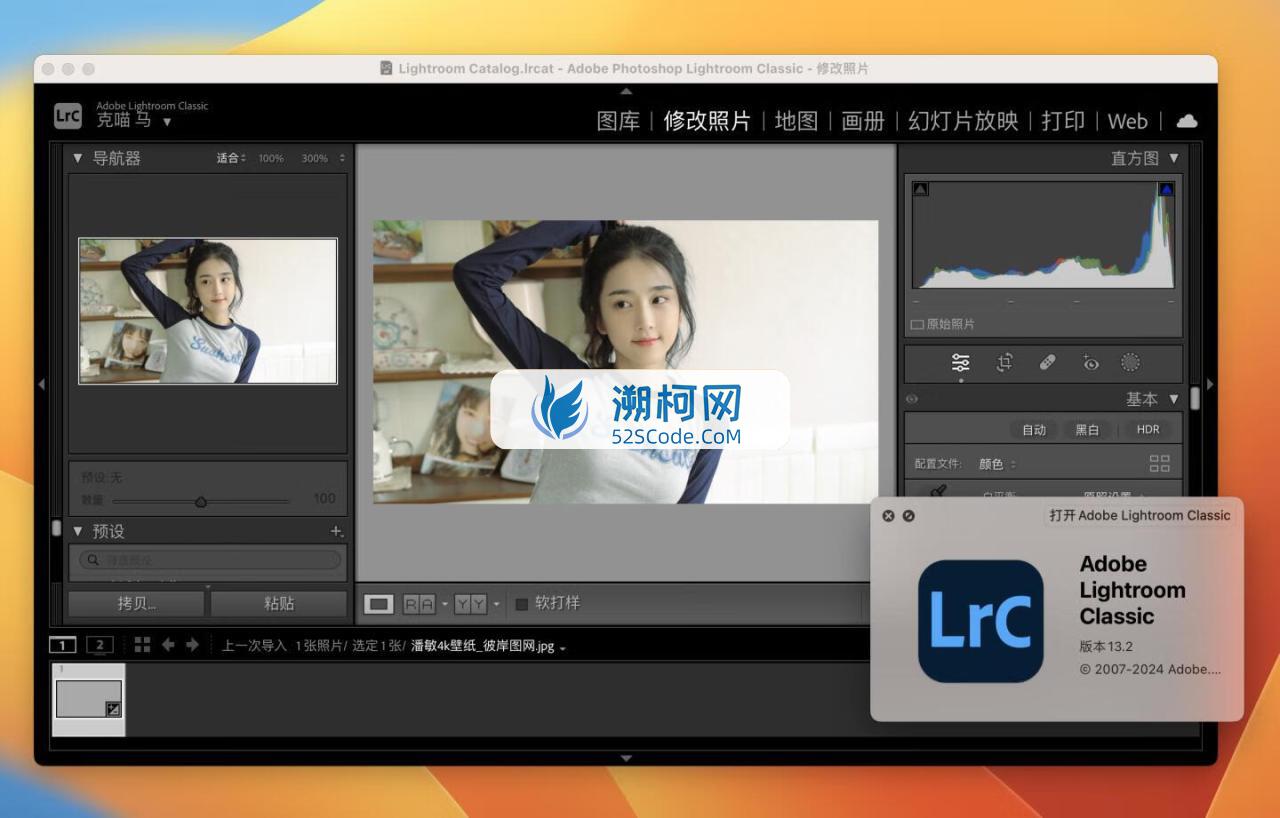The width and height of the screenshot is (1280, 818).
Task: Switch to Loupe view icon
Action: [x=379, y=604]
